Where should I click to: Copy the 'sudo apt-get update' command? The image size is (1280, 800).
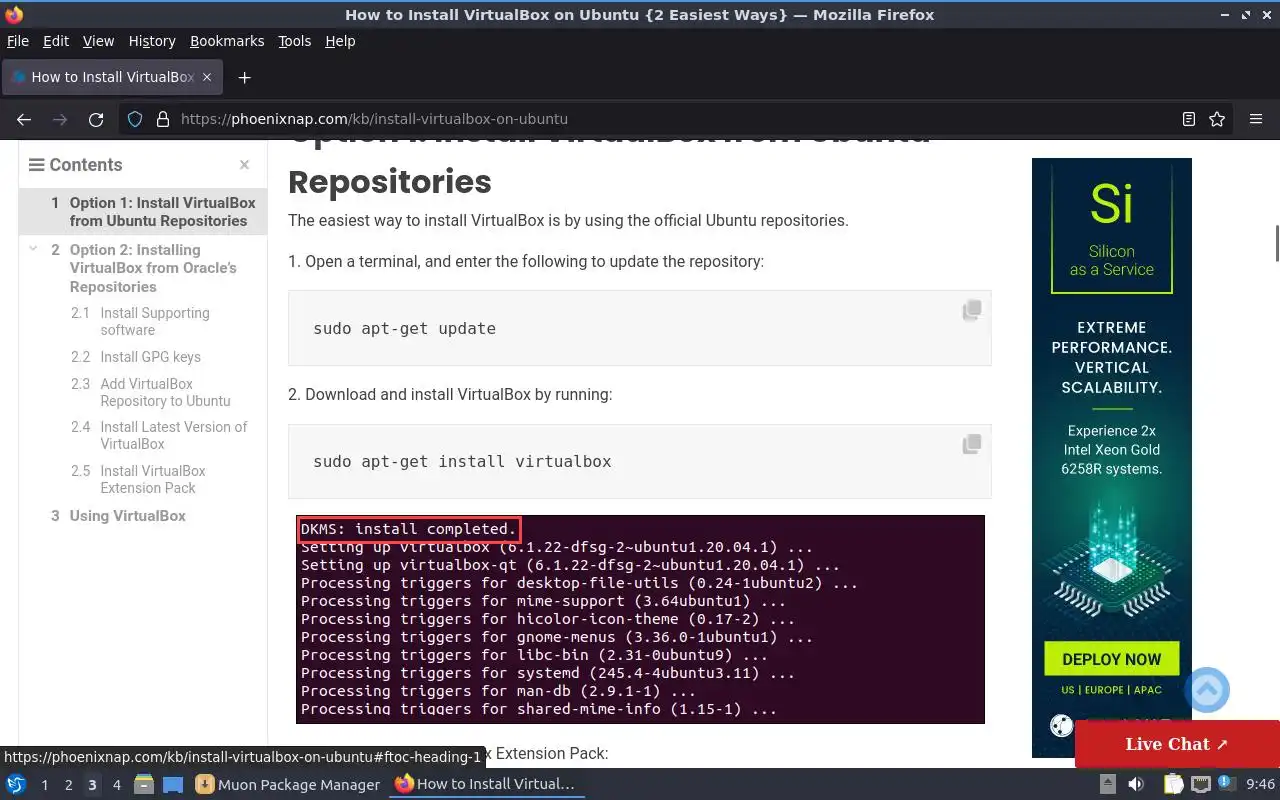(x=971, y=310)
